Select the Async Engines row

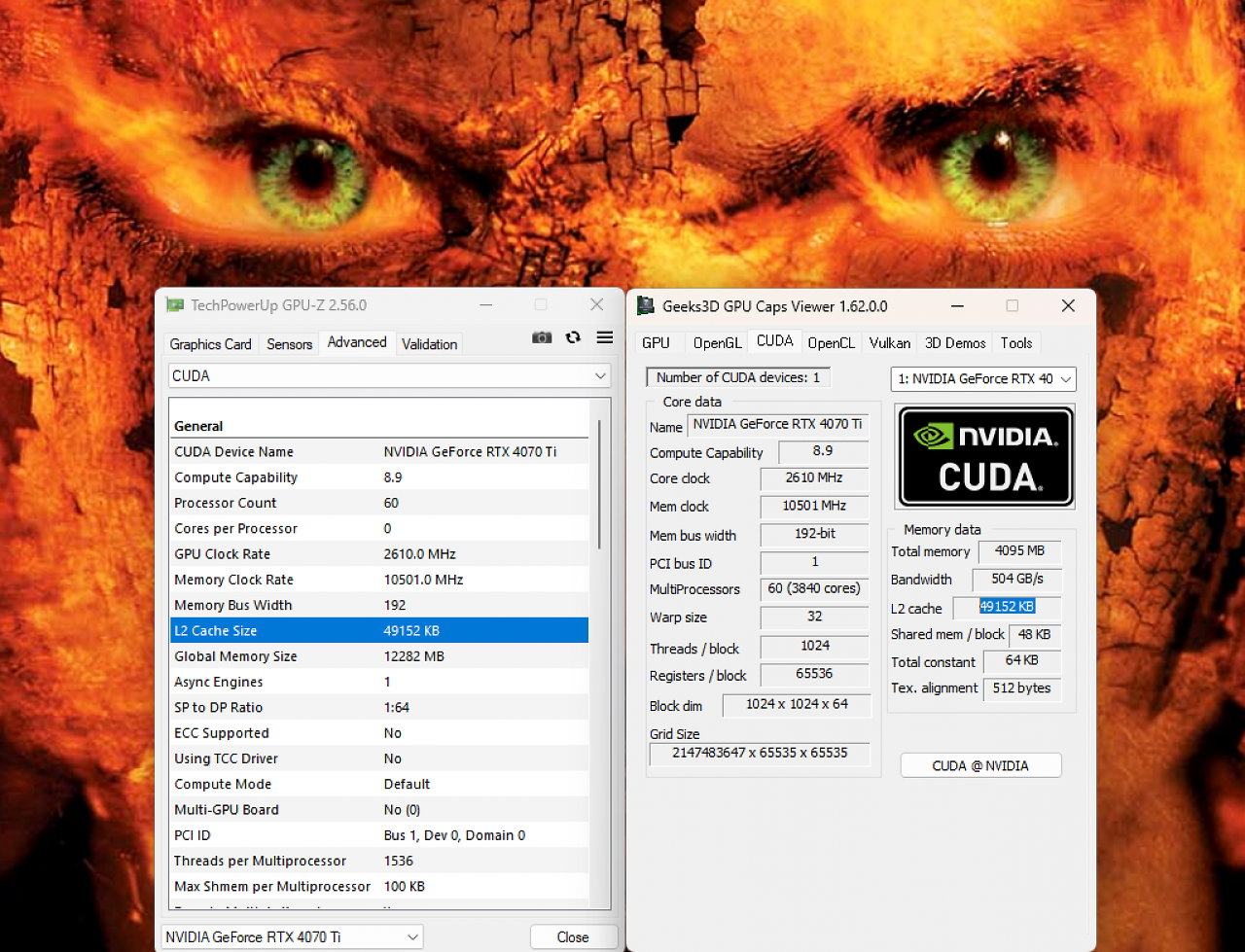(379, 682)
